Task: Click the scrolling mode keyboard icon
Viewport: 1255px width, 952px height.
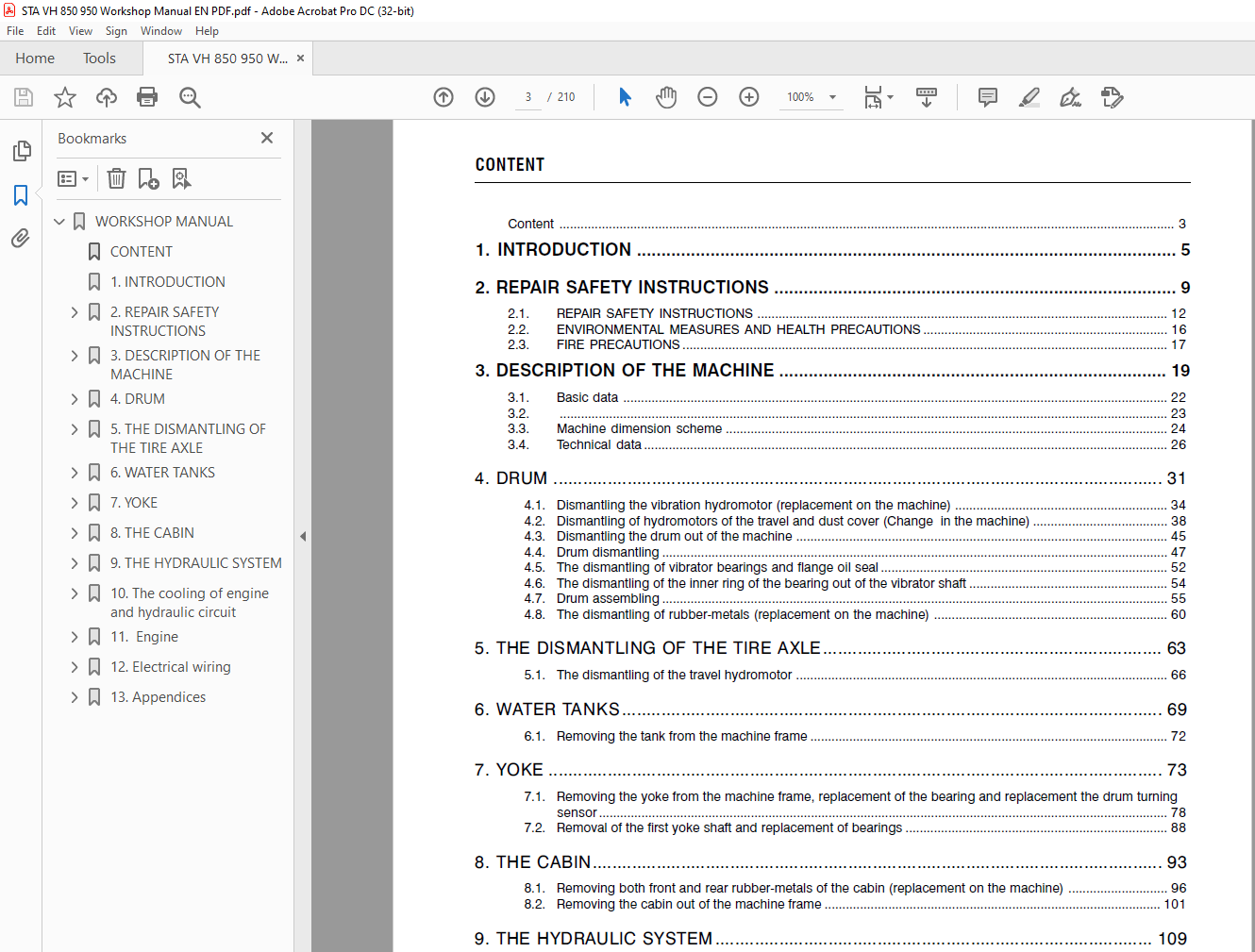Action: [927, 97]
